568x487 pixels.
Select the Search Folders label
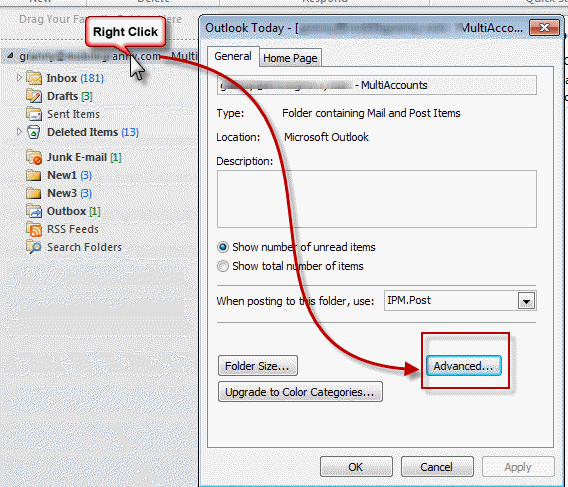click(x=84, y=247)
